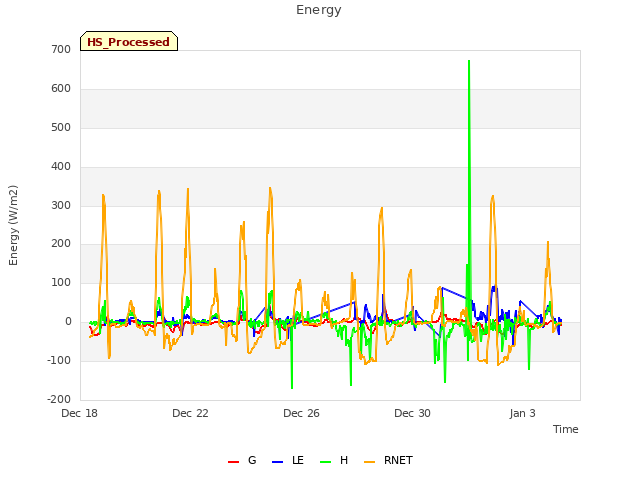Click the -100 y-axis label

pos(59,360)
